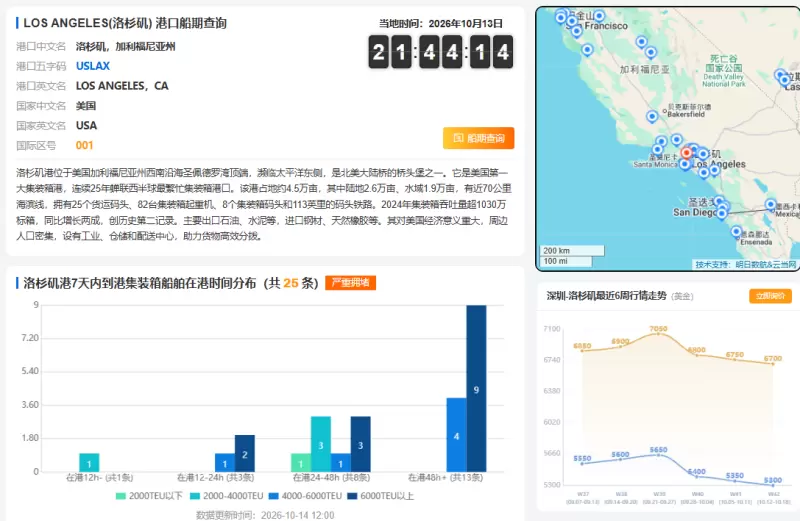Click the 在港12-24h (共3条) axis label
Image resolution: width=800 pixels, height=521 pixels.
(215, 478)
